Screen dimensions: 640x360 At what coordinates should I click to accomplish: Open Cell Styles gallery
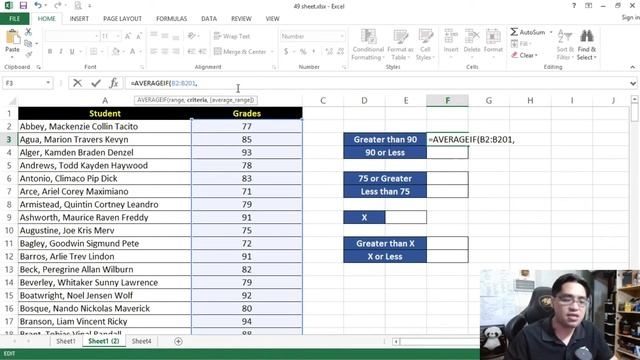click(x=425, y=45)
